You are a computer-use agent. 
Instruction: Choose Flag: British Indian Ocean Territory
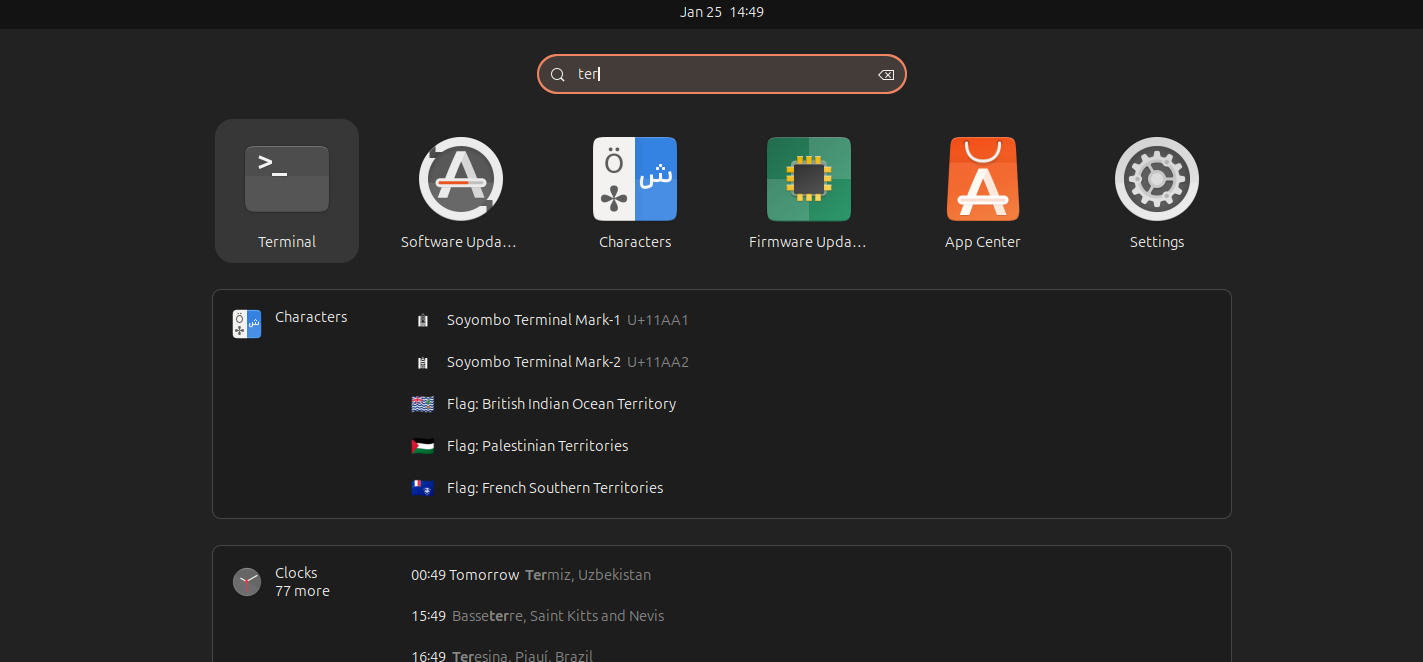[x=561, y=404]
